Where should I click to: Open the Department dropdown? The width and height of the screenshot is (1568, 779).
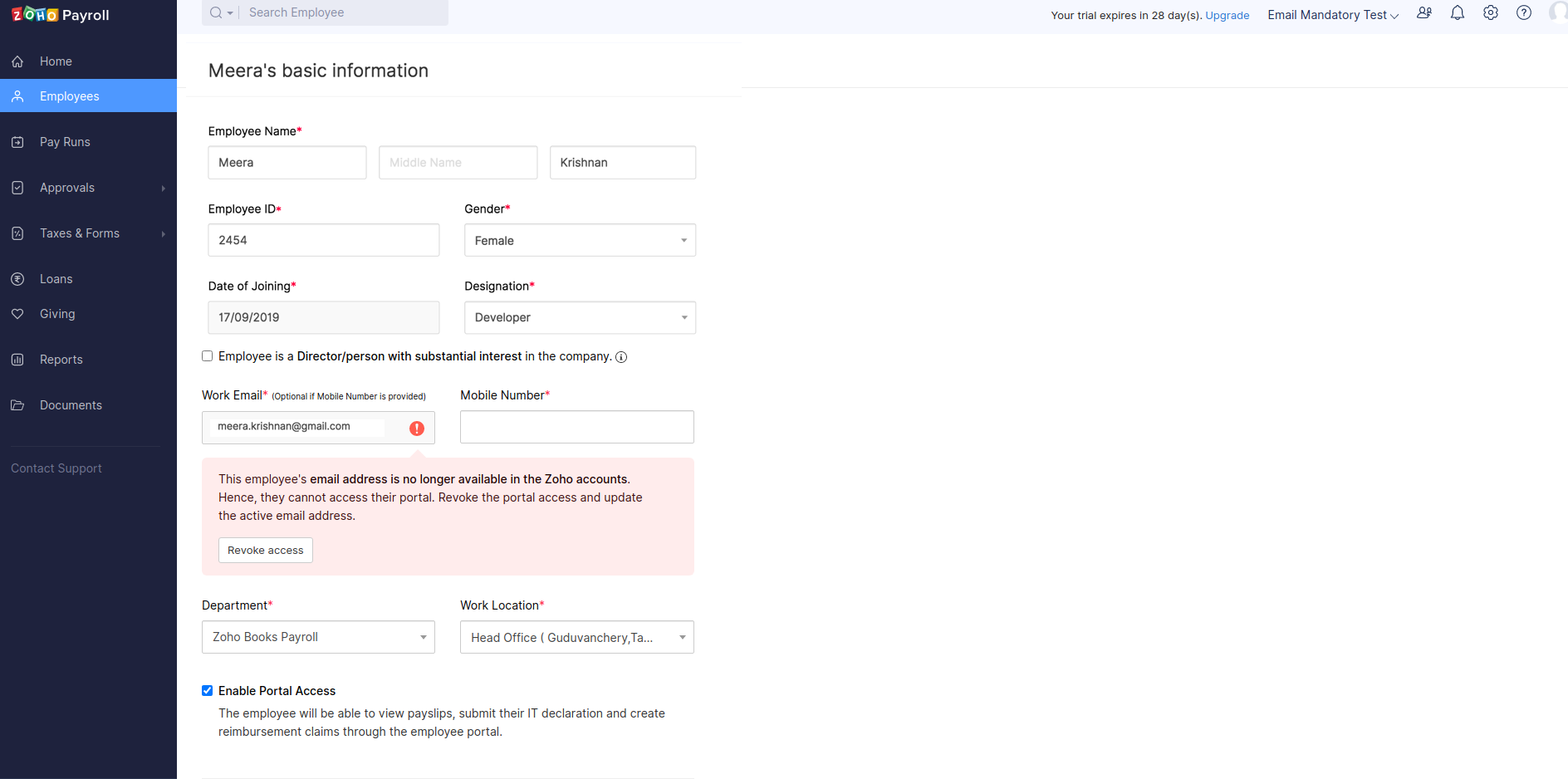[x=318, y=637]
